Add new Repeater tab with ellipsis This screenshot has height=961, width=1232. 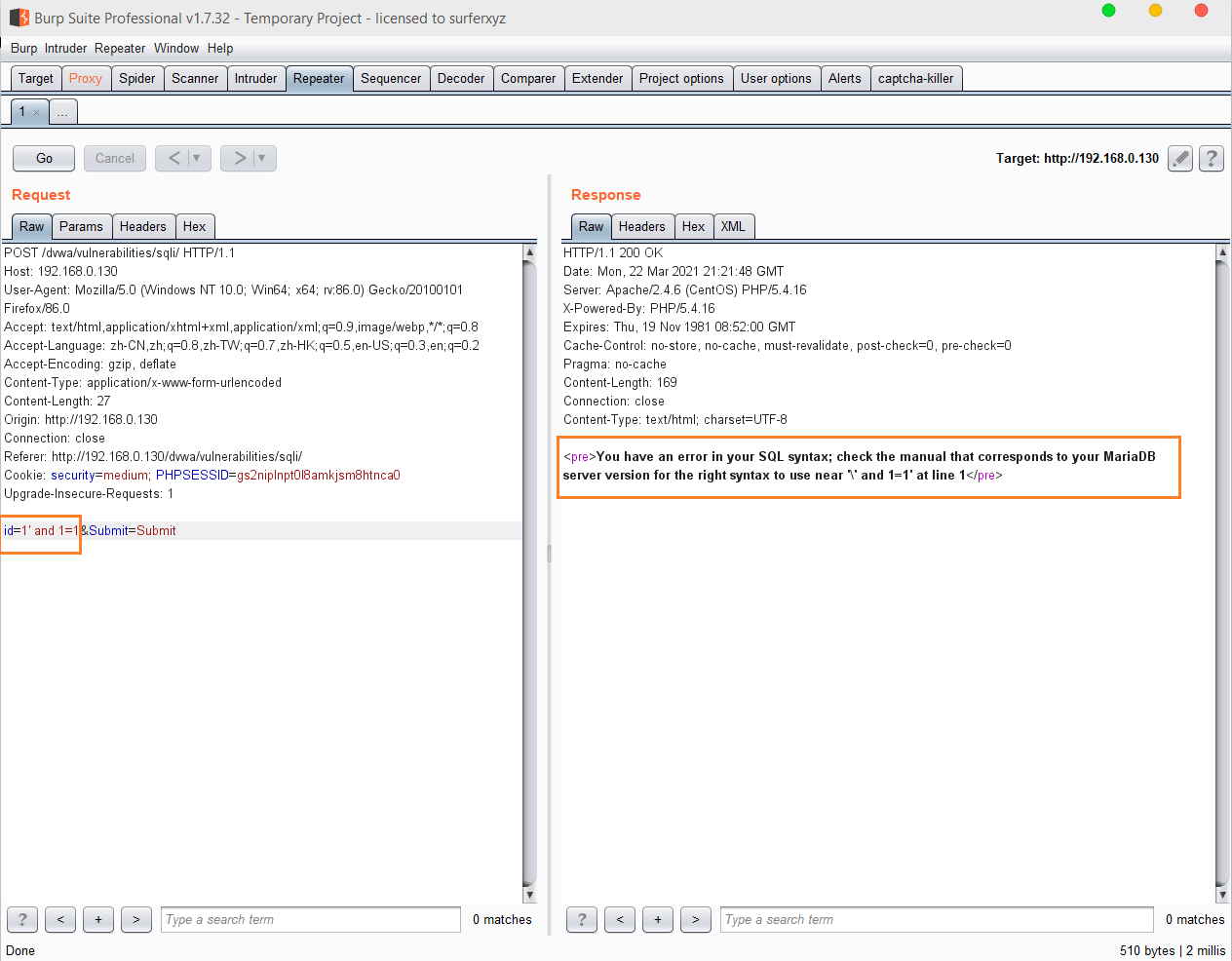62,112
